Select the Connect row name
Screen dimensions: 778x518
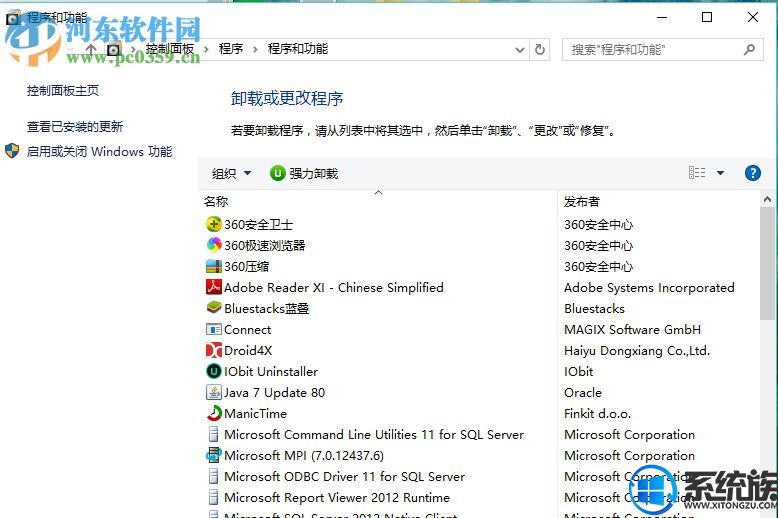(x=248, y=329)
